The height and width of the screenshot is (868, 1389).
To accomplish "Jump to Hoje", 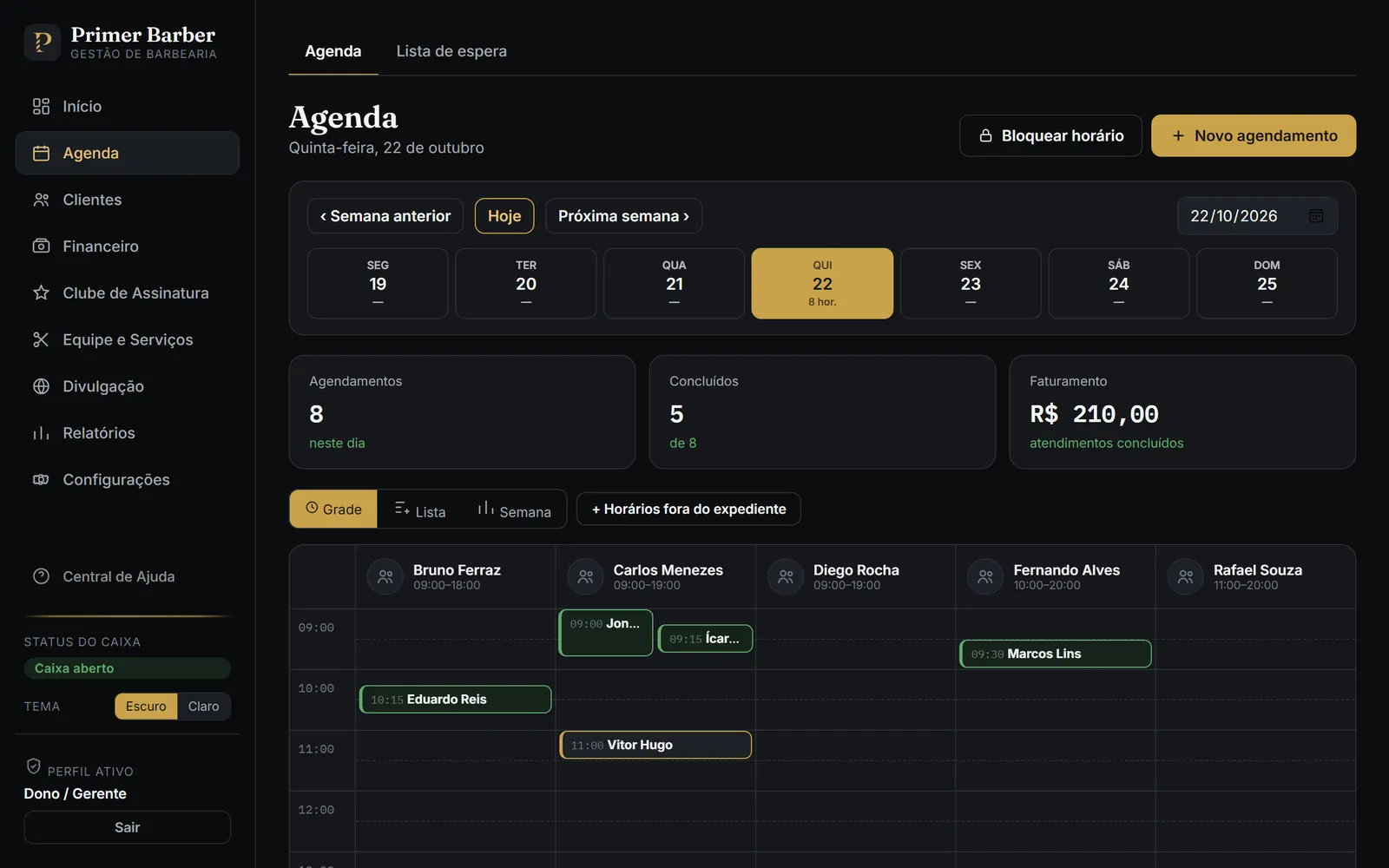I will coord(504,216).
